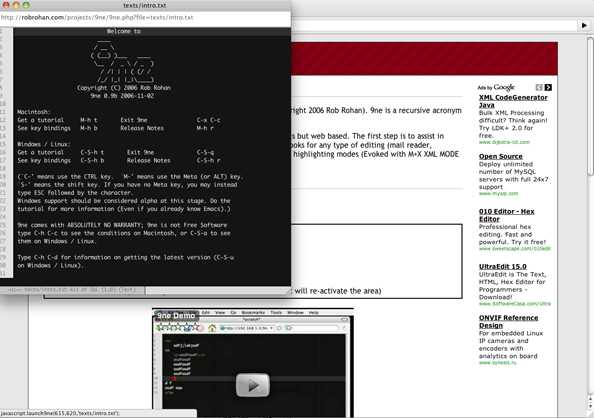Open the 'UltraEdit 15.0' ad link

tap(502, 267)
